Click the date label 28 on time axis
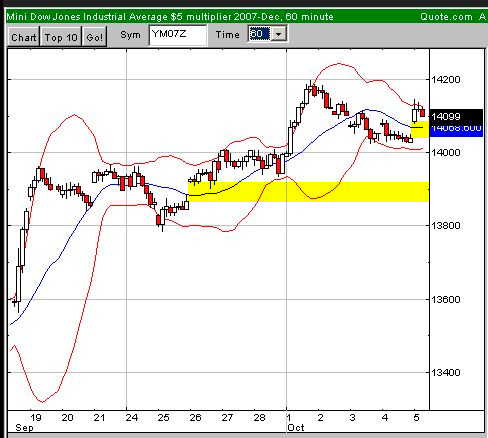This screenshot has height=438, width=488. tap(260, 418)
